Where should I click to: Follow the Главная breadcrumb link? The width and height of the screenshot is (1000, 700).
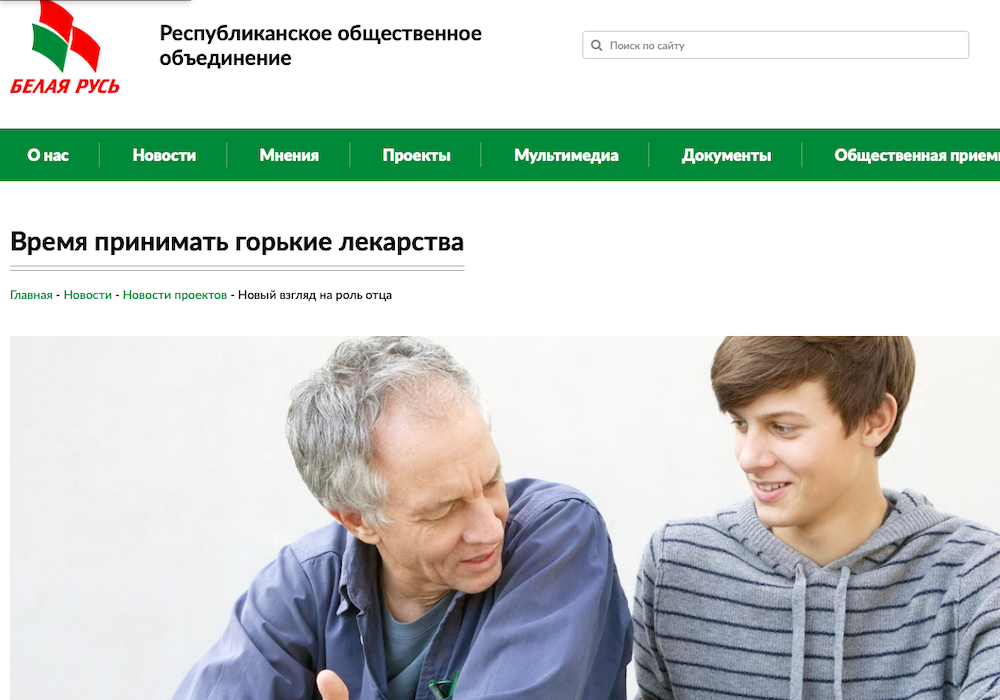[x=31, y=295]
